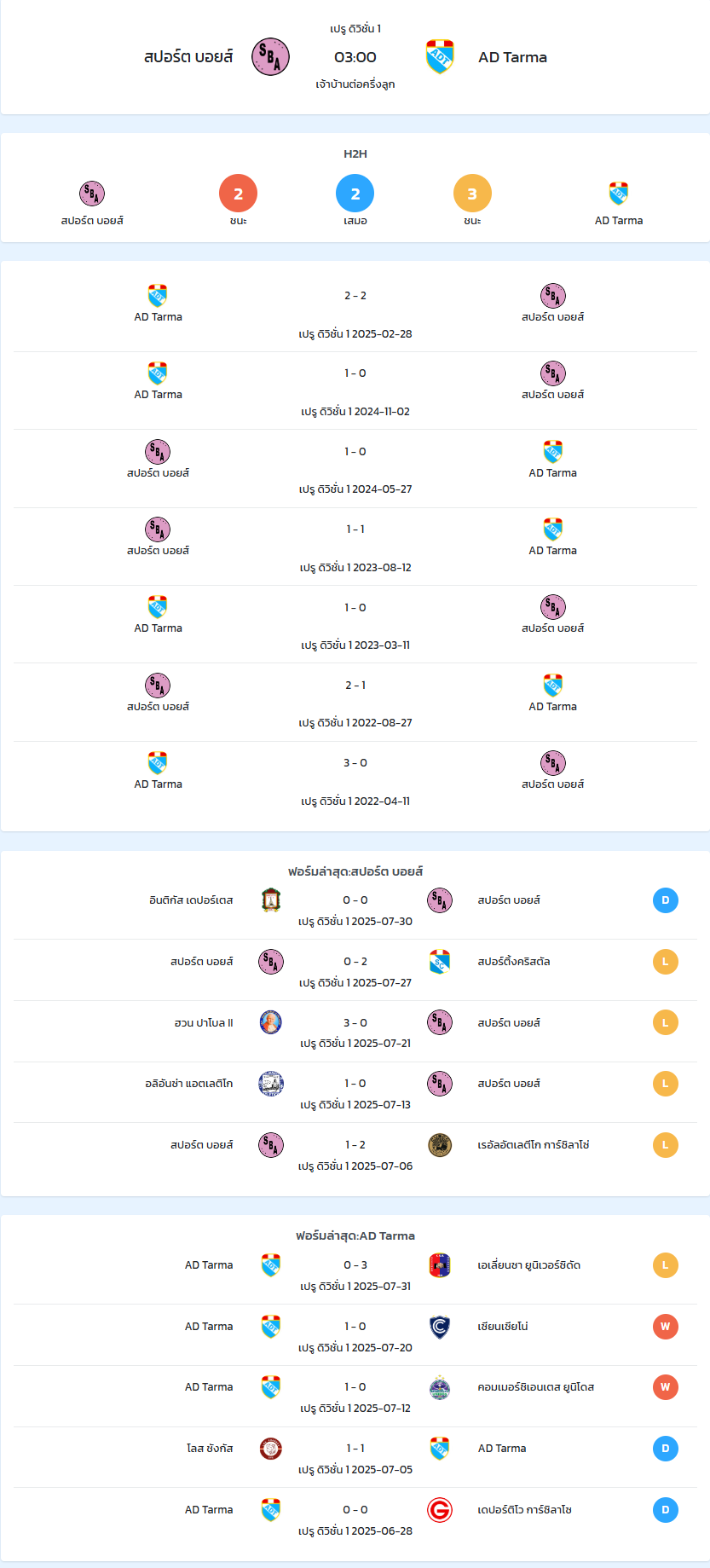
Task: Click the red 2 wins circle
Action: click(x=239, y=194)
